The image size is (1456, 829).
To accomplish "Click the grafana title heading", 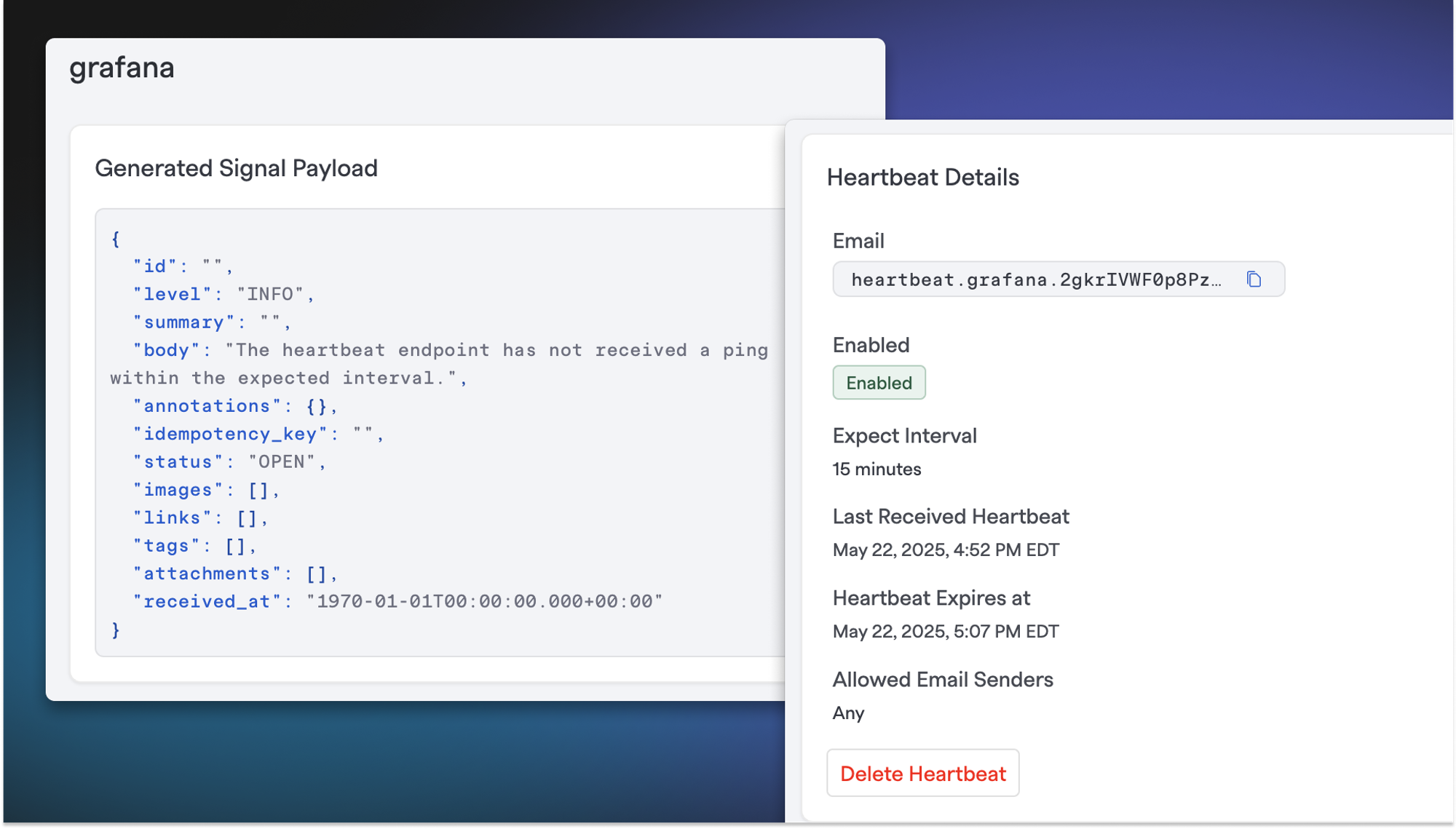I will (x=121, y=68).
